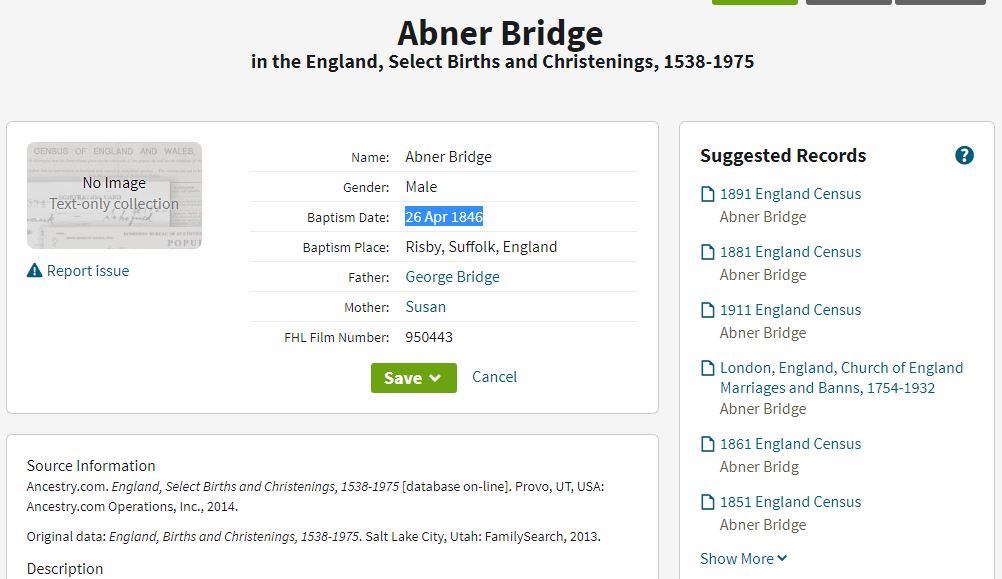Viewport: 1002px width, 579px height.
Task: Open London Church of England Marriages and Banns
Action: 841,378
